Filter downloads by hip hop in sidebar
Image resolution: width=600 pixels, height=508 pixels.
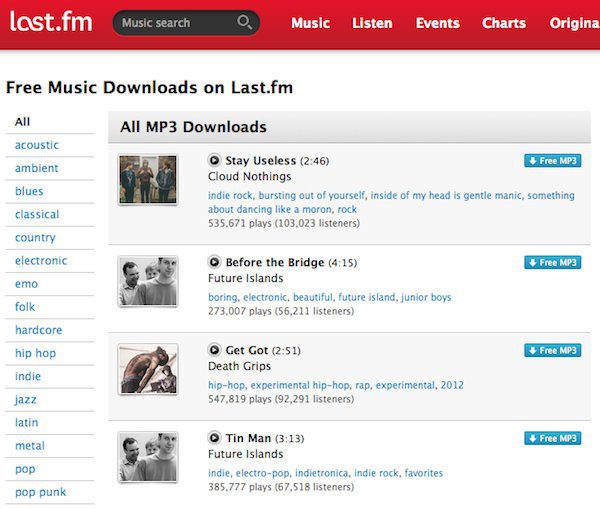(x=36, y=353)
